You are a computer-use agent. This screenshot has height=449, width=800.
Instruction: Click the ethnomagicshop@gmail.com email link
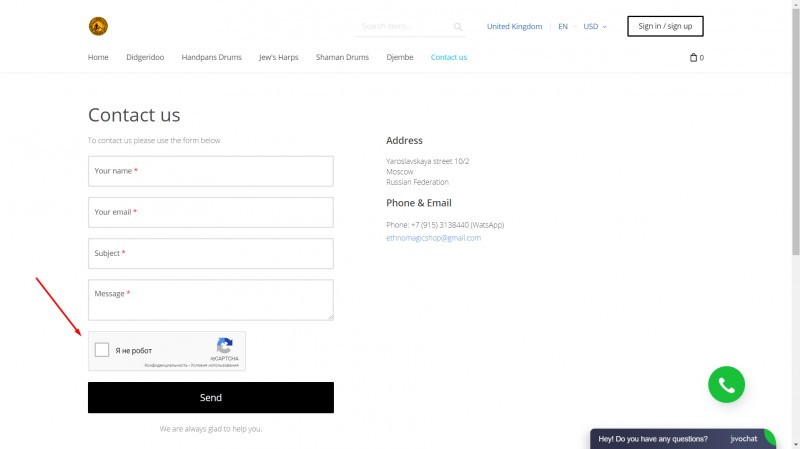tap(433, 238)
